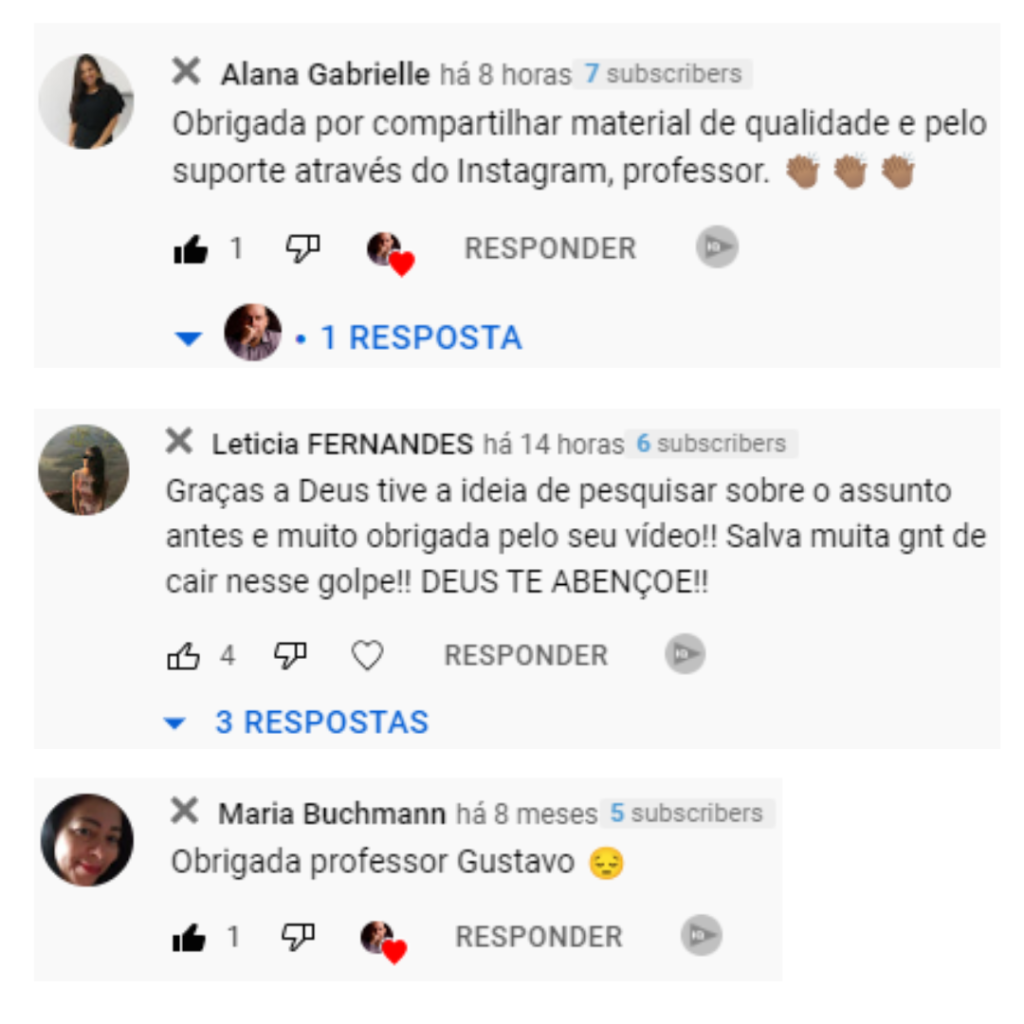Like Leticia FERNANDES's comment
1024x1024 pixels.
(x=184, y=656)
